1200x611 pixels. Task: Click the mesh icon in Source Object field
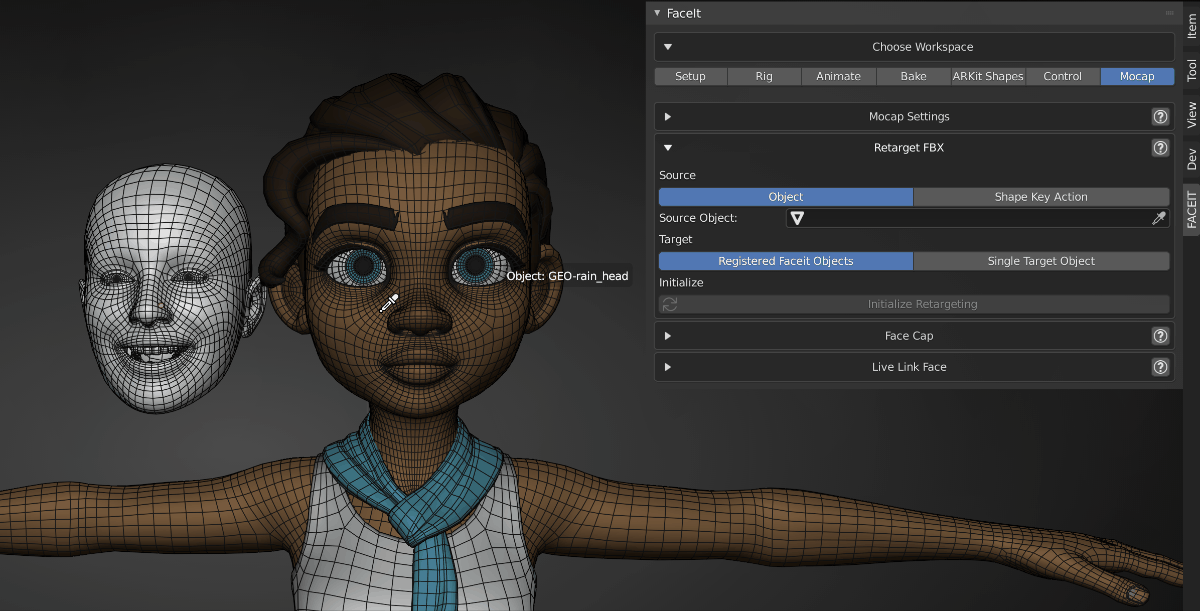coord(798,218)
